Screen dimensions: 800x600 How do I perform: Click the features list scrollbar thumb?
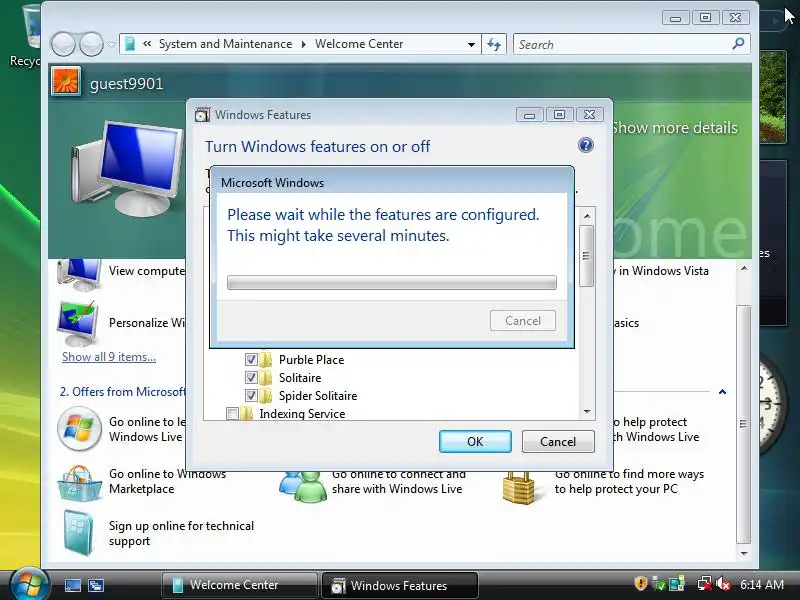587,256
